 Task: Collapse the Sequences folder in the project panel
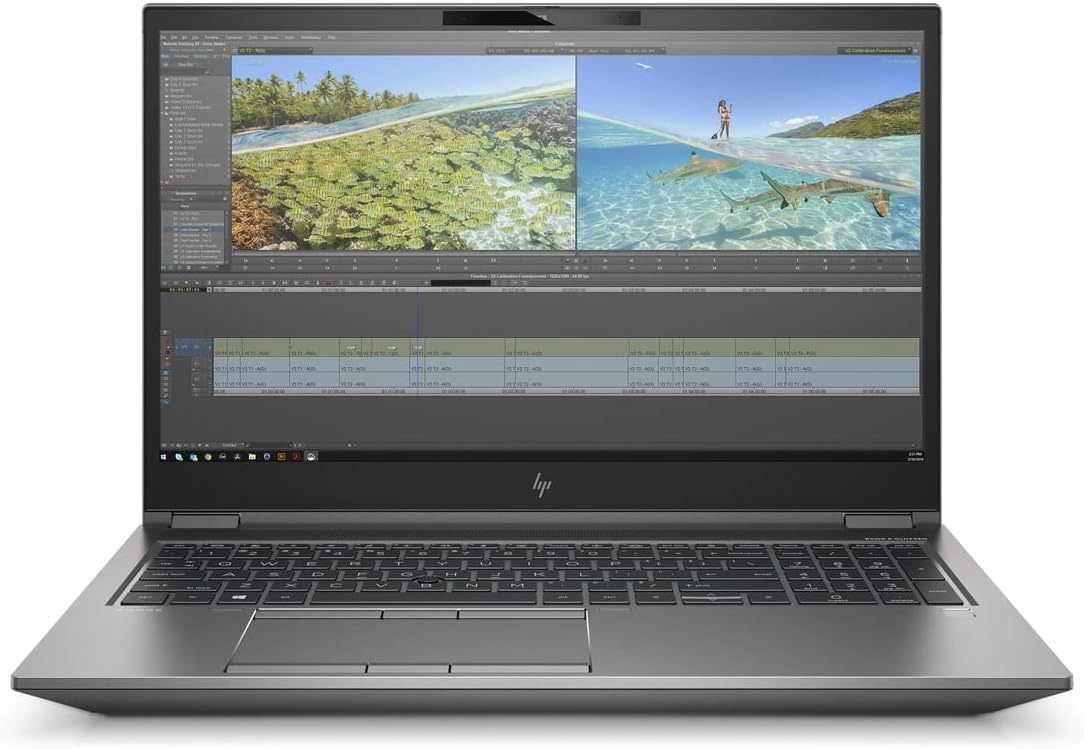point(161,97)
